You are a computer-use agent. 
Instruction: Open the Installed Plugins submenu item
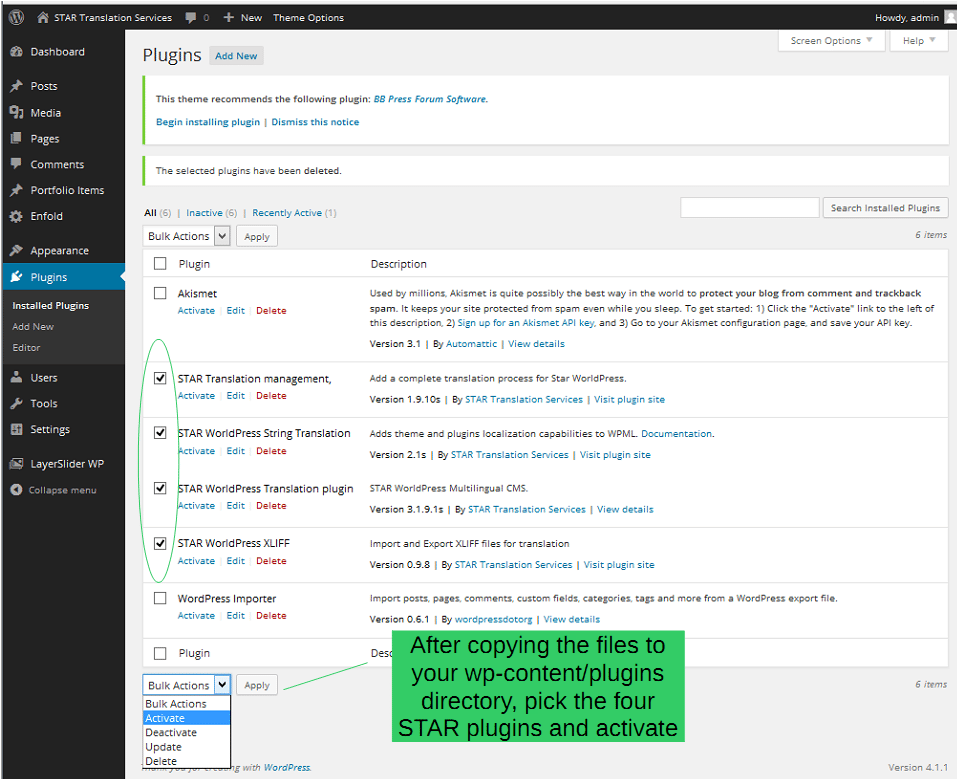(51, 306)
